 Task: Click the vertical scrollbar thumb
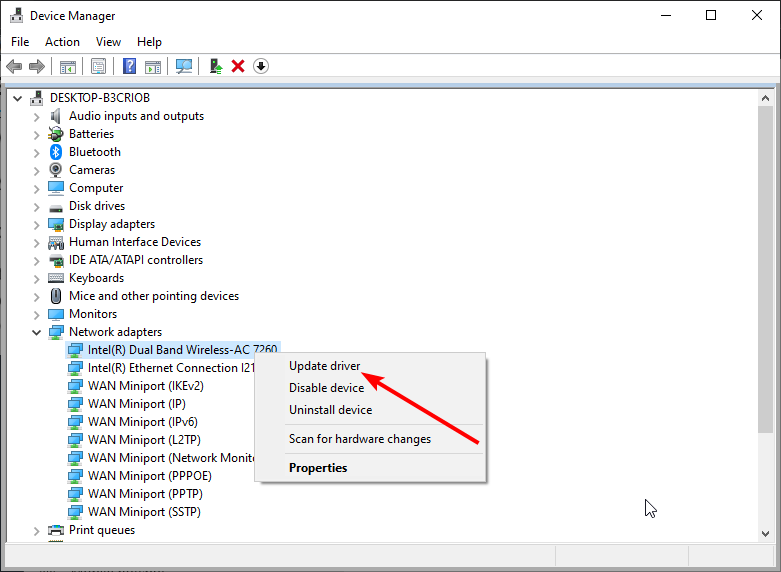coord(766,269)
